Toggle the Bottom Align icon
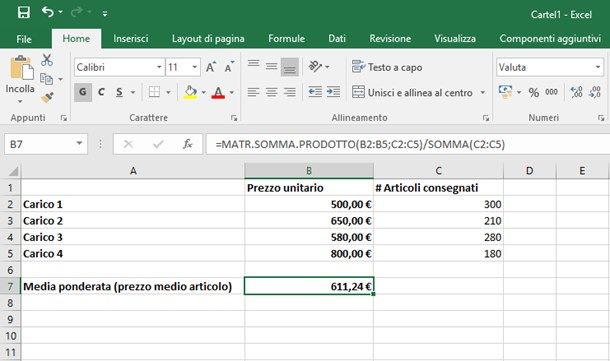 [x=289, y=67]
